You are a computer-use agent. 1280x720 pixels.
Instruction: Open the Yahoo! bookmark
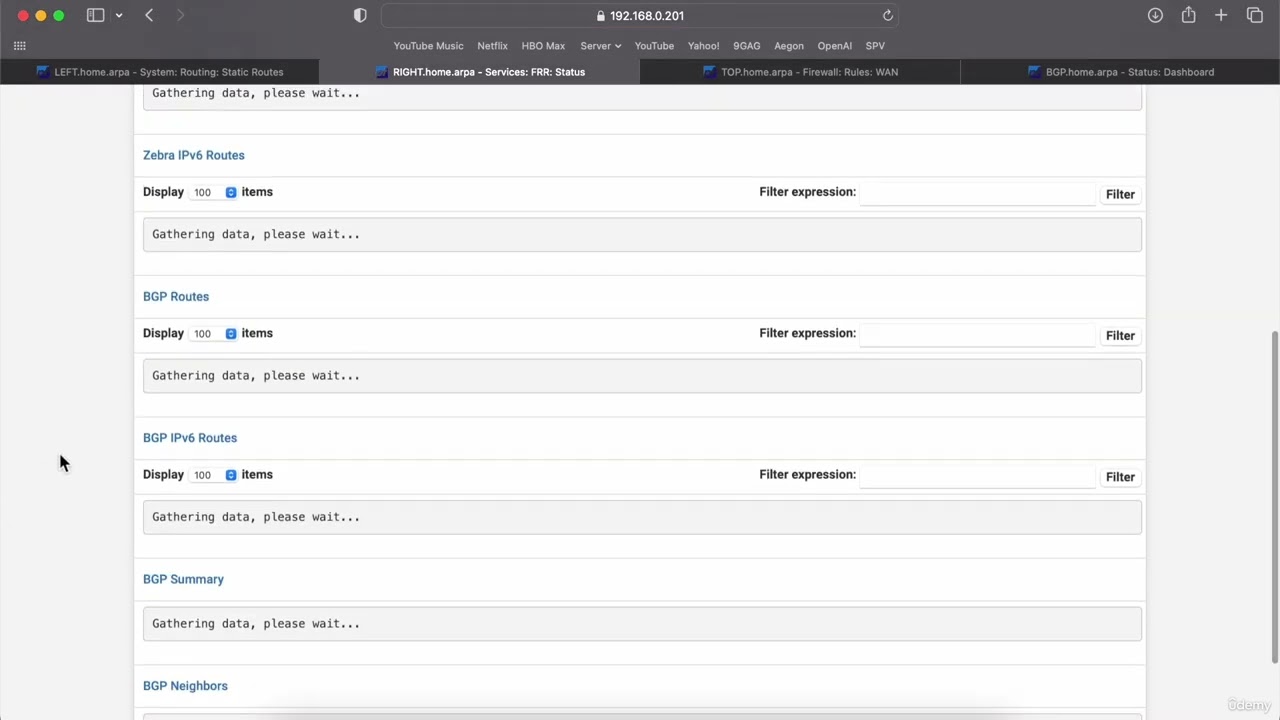[x=703, y=46]
